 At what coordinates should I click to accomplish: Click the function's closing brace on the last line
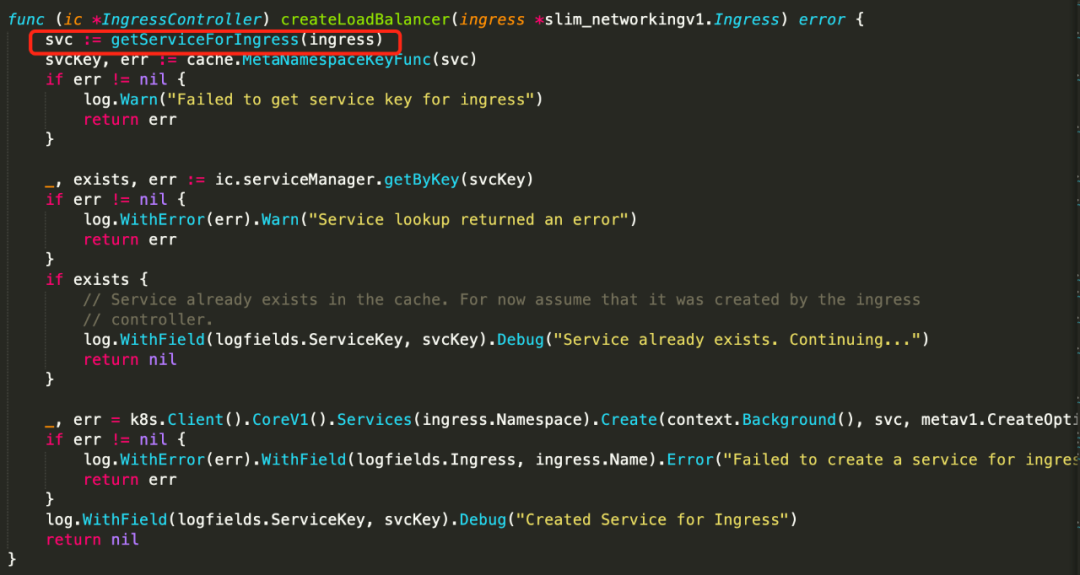pyautogui.click(x=12, y=559)
